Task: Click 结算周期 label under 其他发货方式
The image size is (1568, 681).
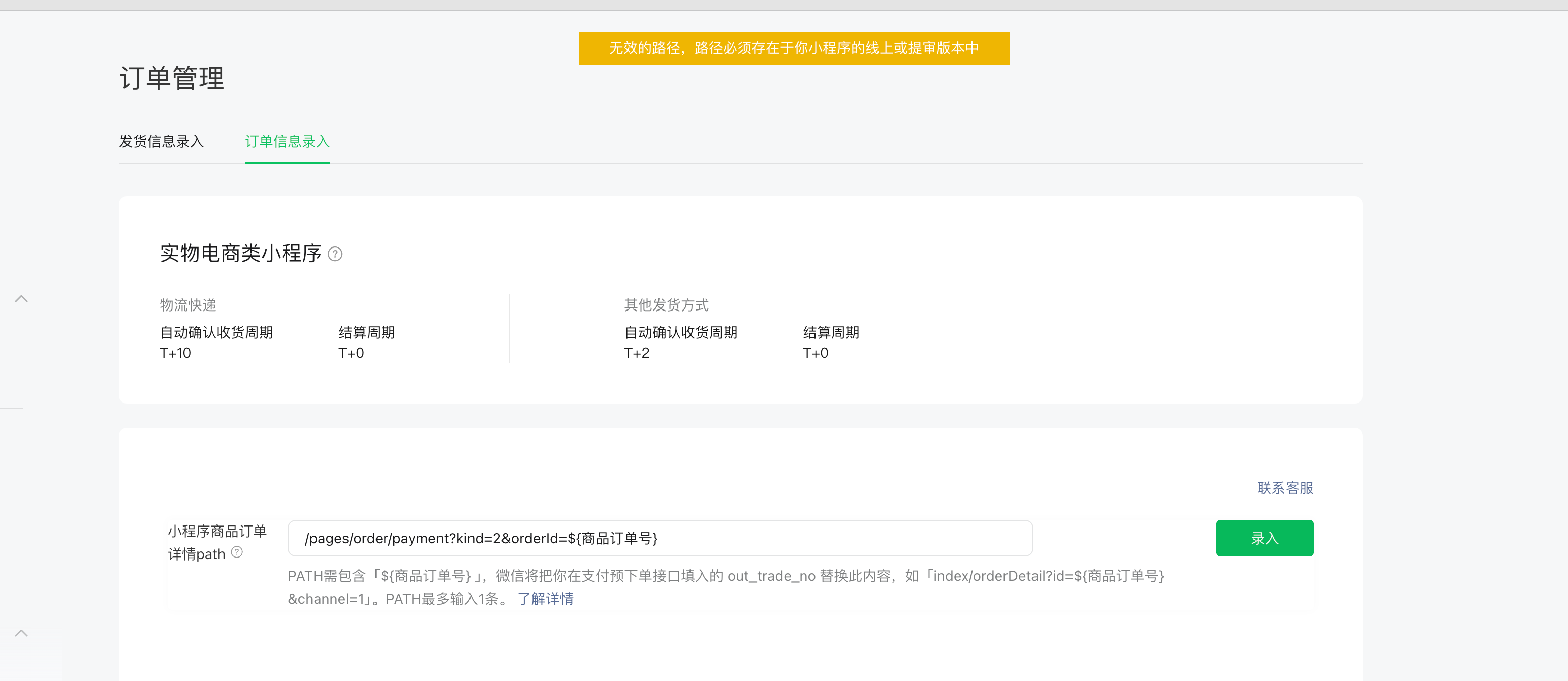Action: (830, 332)
